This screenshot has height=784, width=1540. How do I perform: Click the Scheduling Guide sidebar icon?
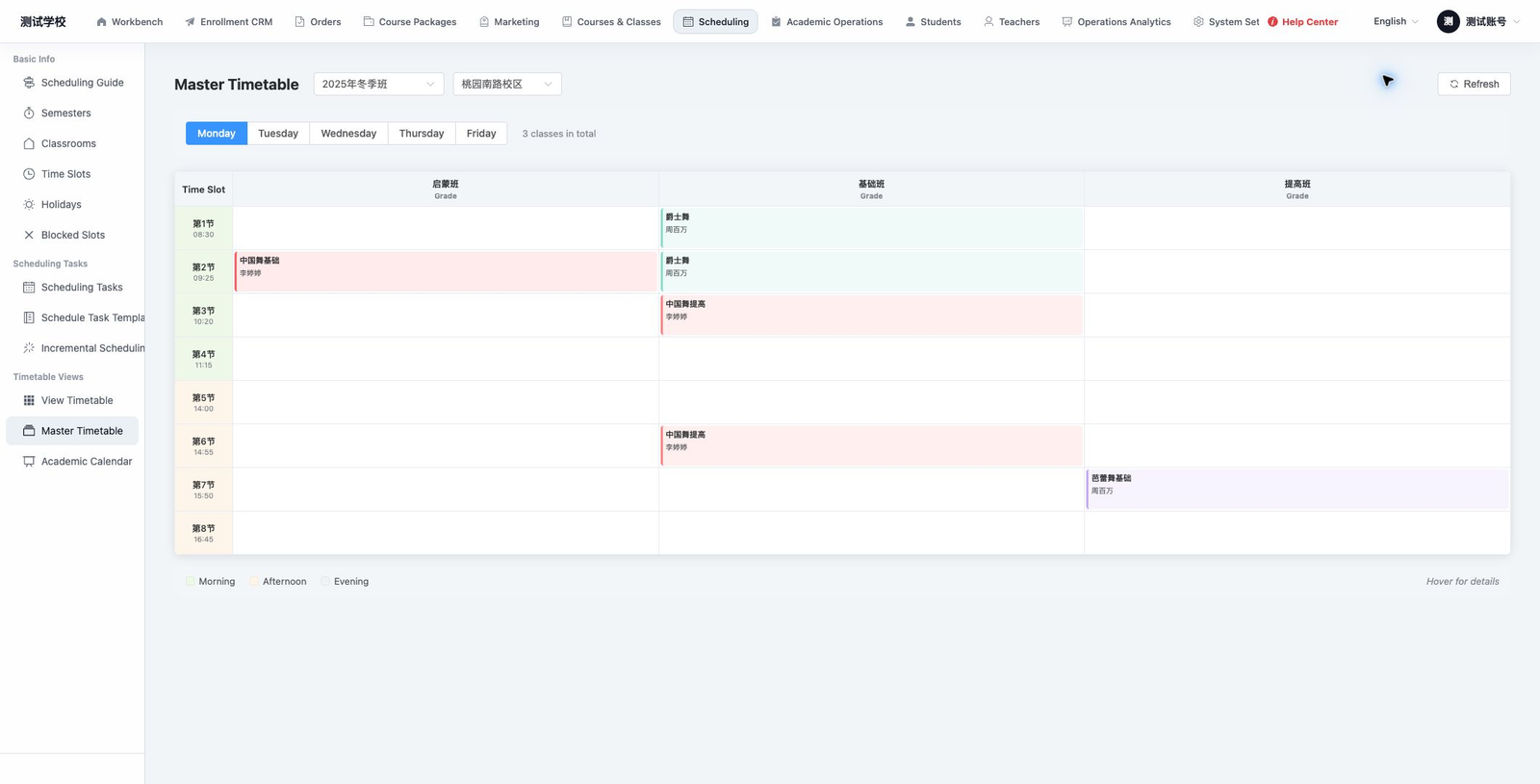29,83
